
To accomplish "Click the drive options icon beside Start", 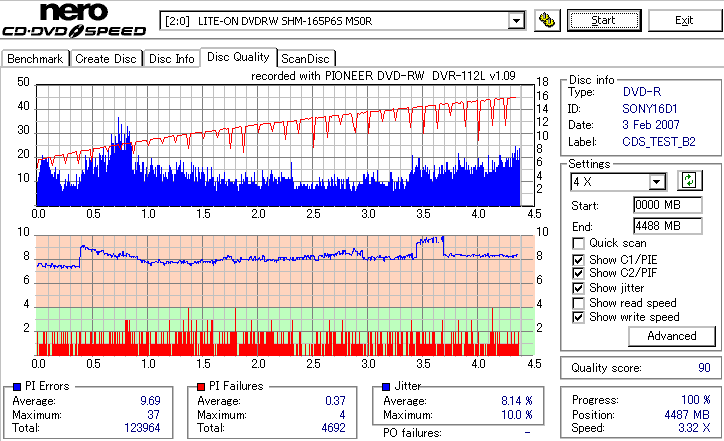I will click(547, 21).
